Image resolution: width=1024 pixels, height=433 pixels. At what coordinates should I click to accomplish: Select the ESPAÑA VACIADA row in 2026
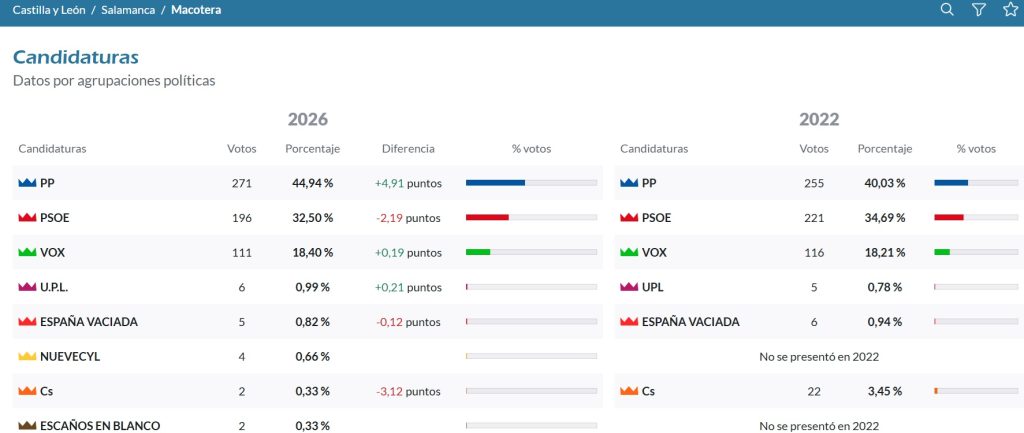click(308, 321)
